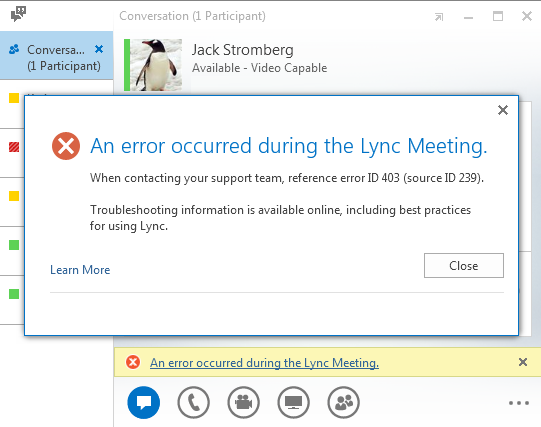Open the instant message chat button
The height and width of the screenshot is (427, 541).
(144, 402)
